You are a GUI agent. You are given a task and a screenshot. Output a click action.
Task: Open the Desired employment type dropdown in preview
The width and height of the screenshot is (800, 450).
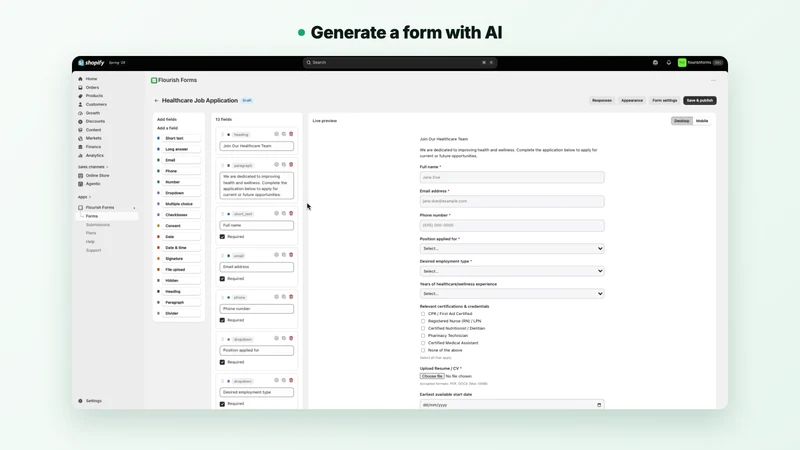coord(512,271)
